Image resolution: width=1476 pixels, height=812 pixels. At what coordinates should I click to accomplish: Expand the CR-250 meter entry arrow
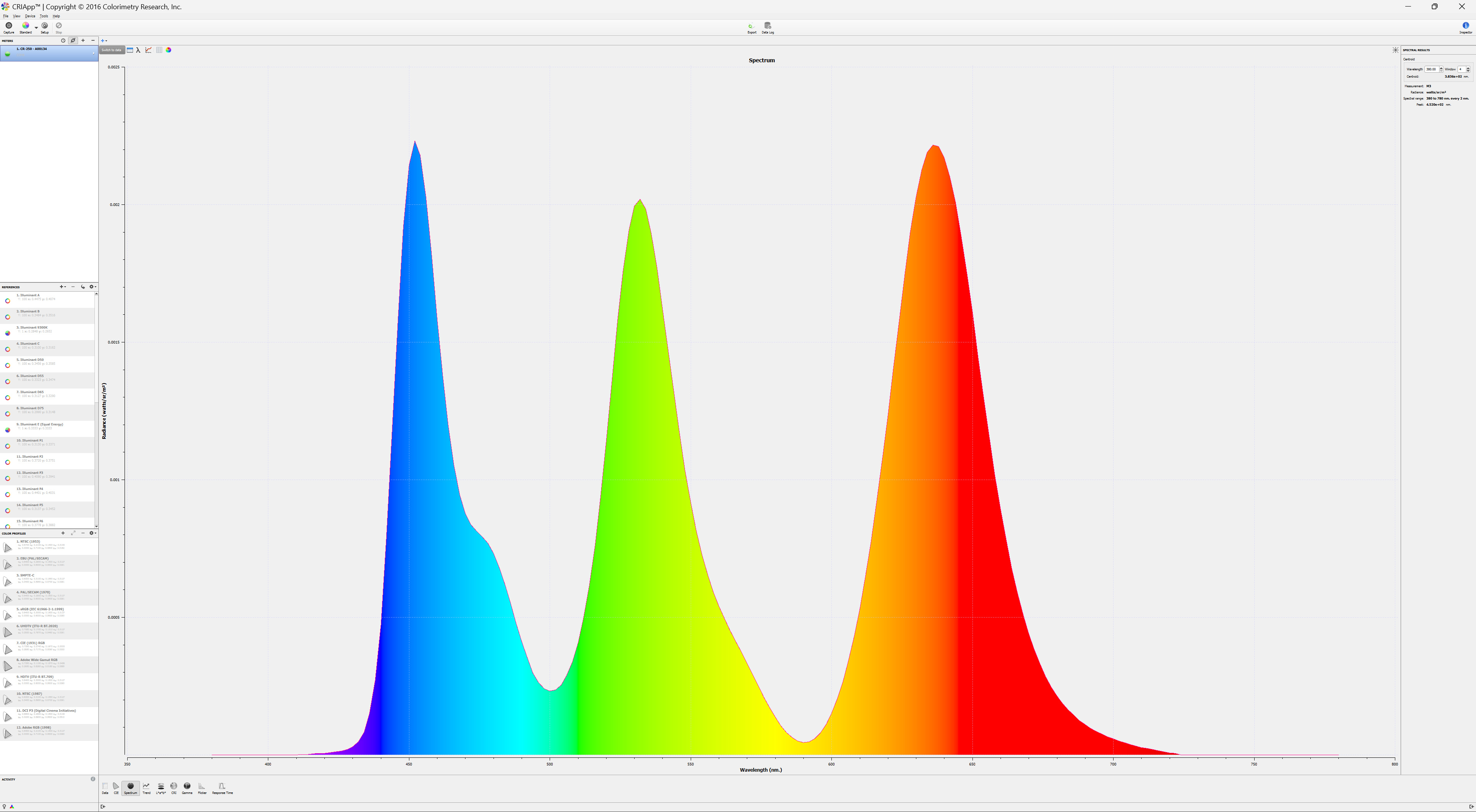click(93, 53)
